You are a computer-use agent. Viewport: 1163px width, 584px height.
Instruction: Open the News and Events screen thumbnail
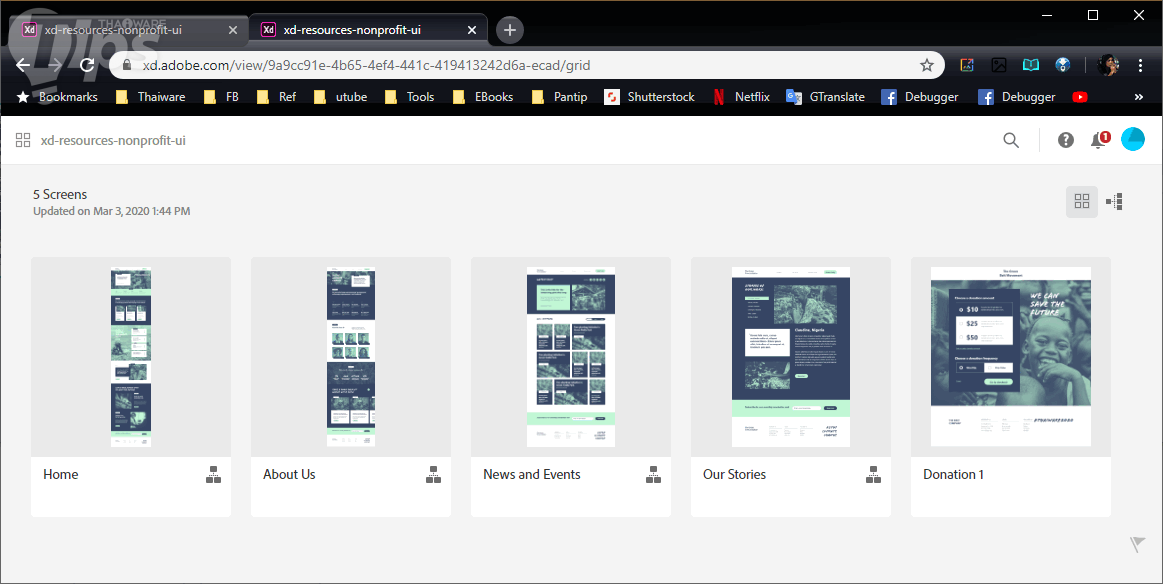coord(571,357)
